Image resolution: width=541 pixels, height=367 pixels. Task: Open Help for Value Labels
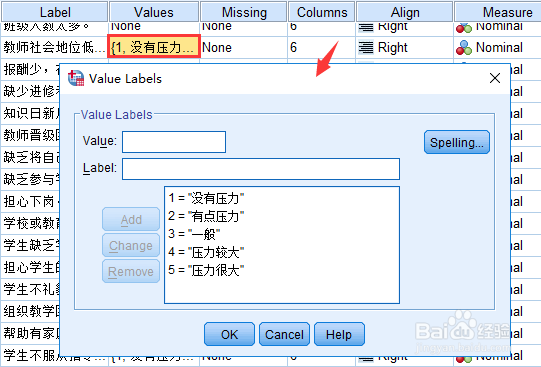[x=339, y=334]
